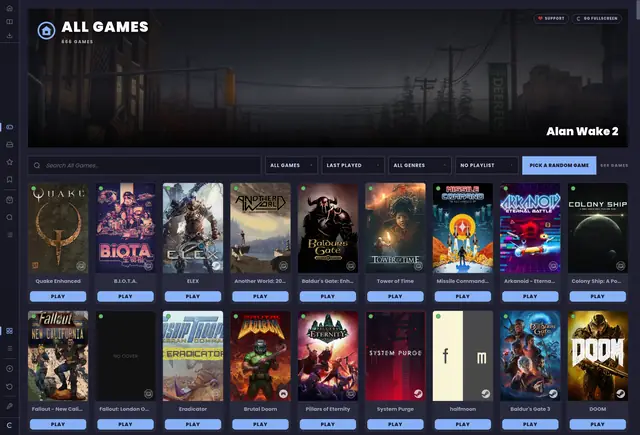Click the platform badge on Fallout: London cover
The image size is (640, 435).
click(148, 394)
